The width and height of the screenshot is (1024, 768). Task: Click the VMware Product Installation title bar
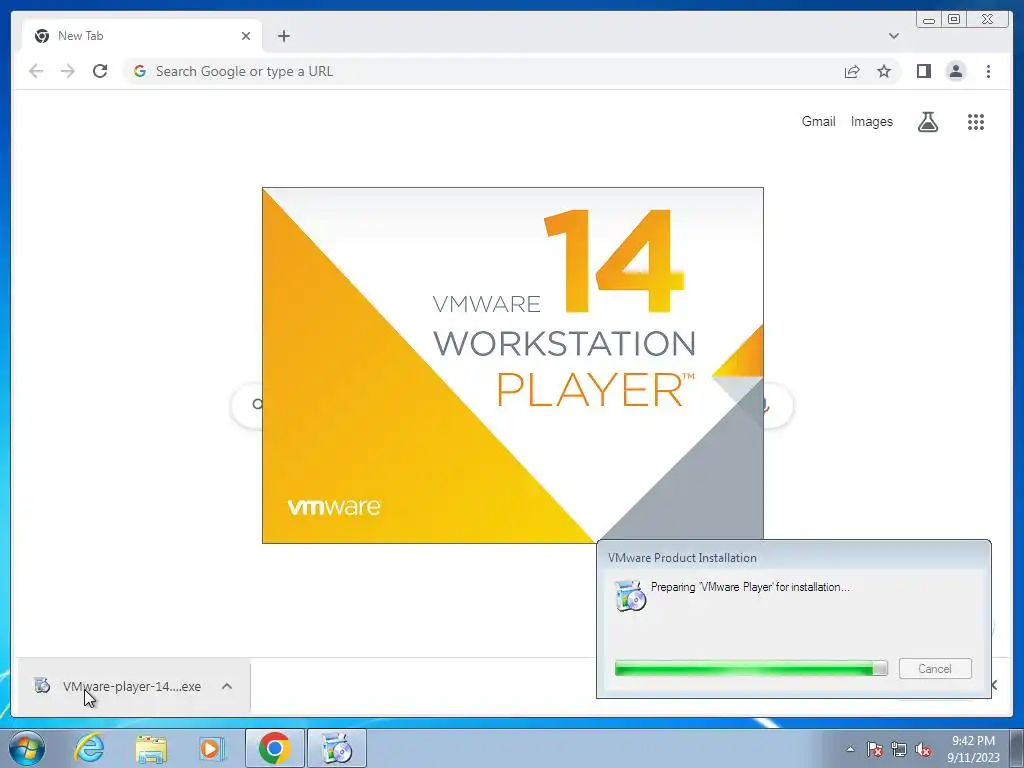[x=793, y=557]
